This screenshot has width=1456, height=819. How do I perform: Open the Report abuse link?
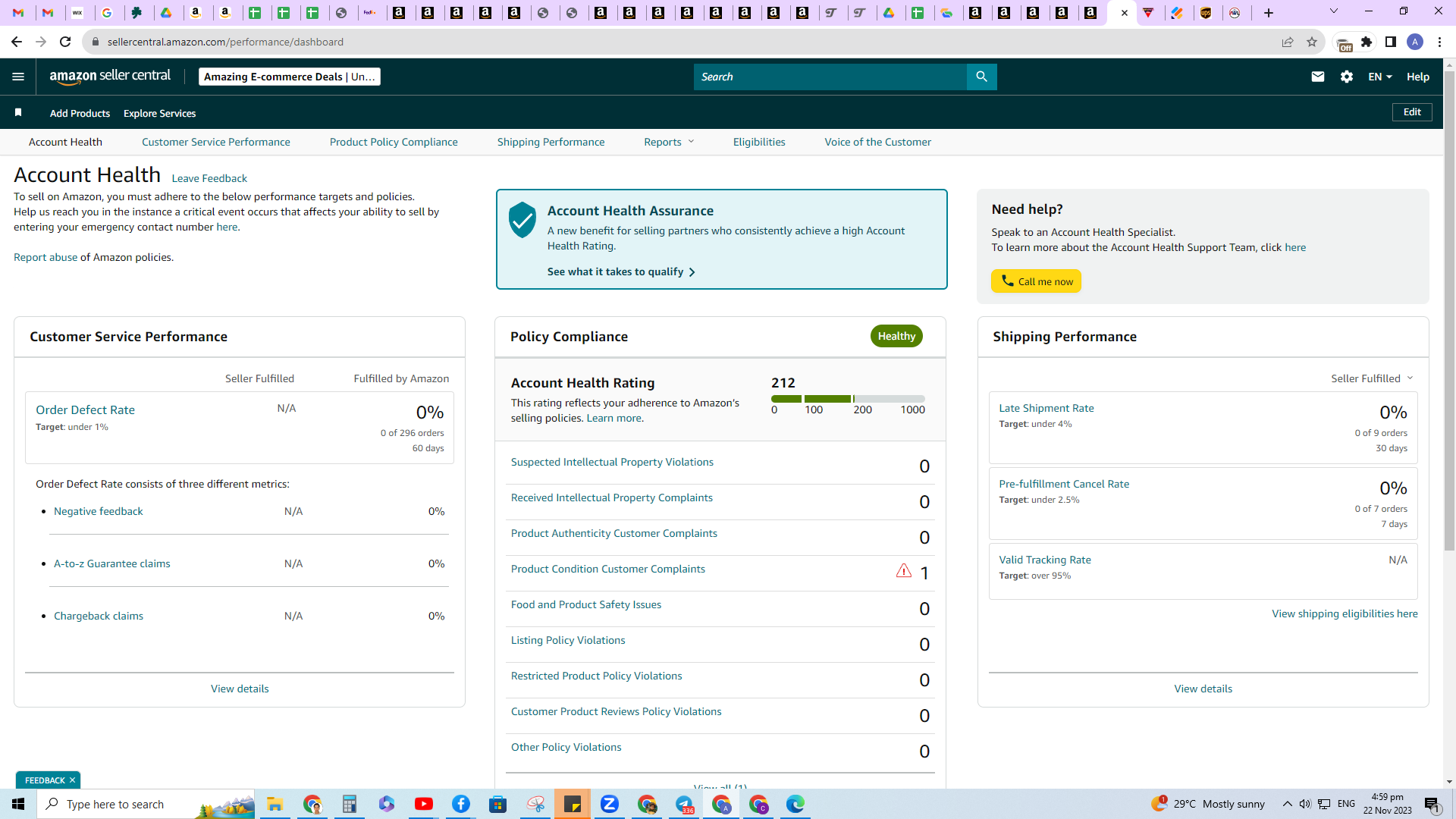click(45, 257)
